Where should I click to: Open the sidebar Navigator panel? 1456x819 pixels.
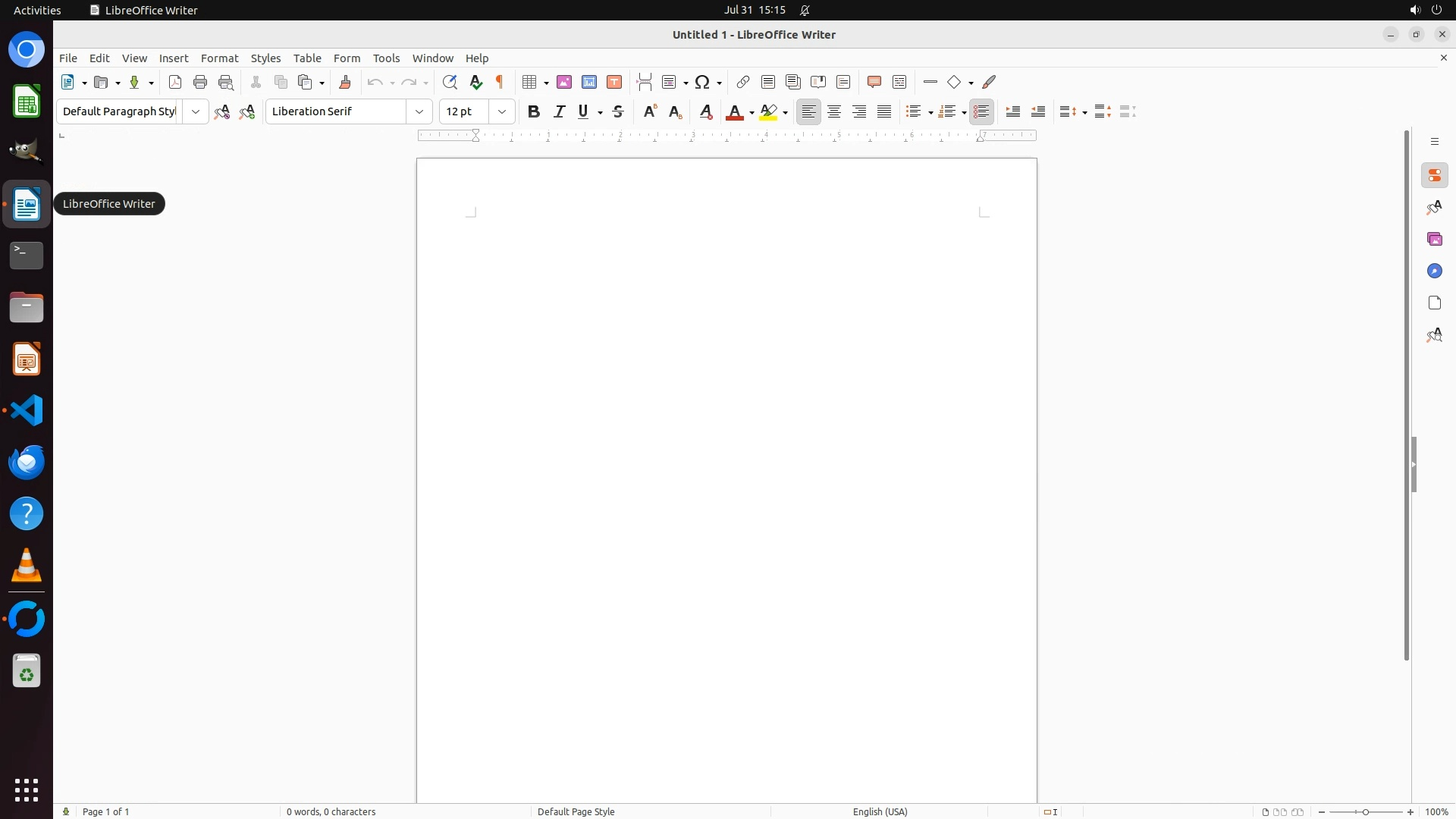coord(1434,271)
